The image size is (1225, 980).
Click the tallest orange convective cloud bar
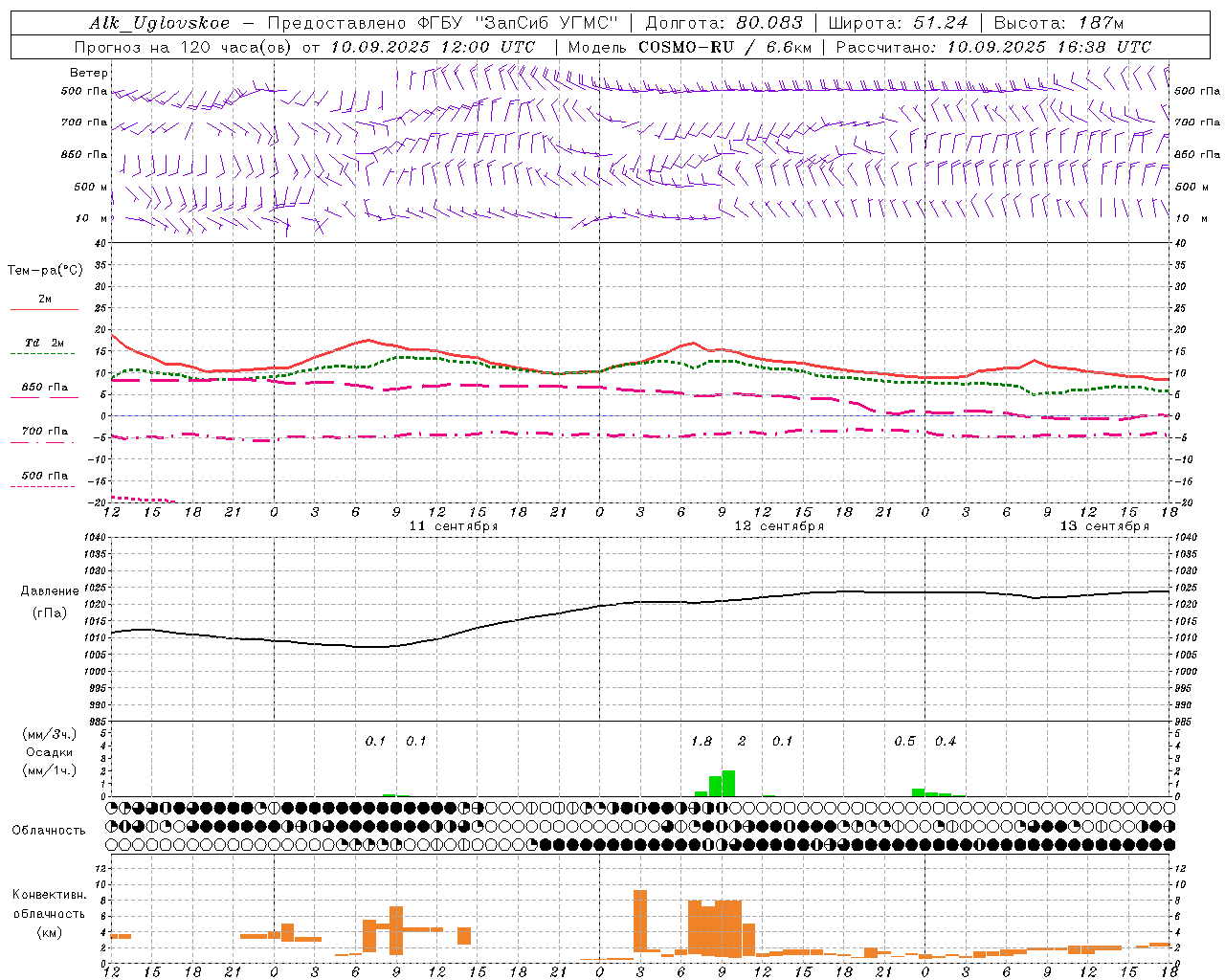pos(640,920)
